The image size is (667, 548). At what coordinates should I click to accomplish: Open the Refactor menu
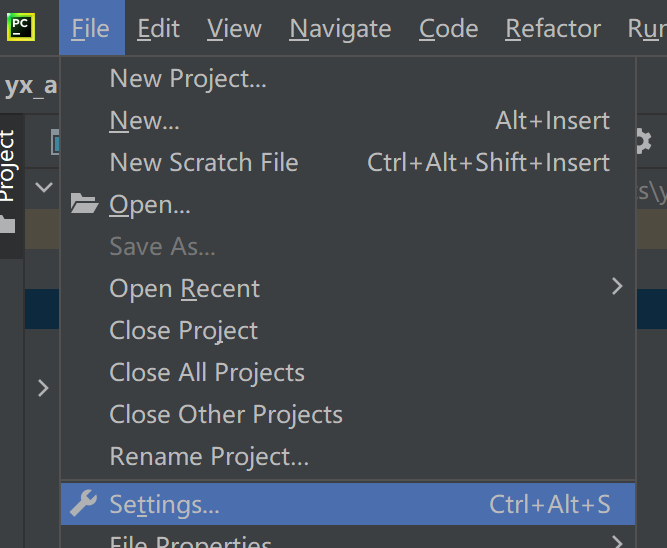(553, 29)
